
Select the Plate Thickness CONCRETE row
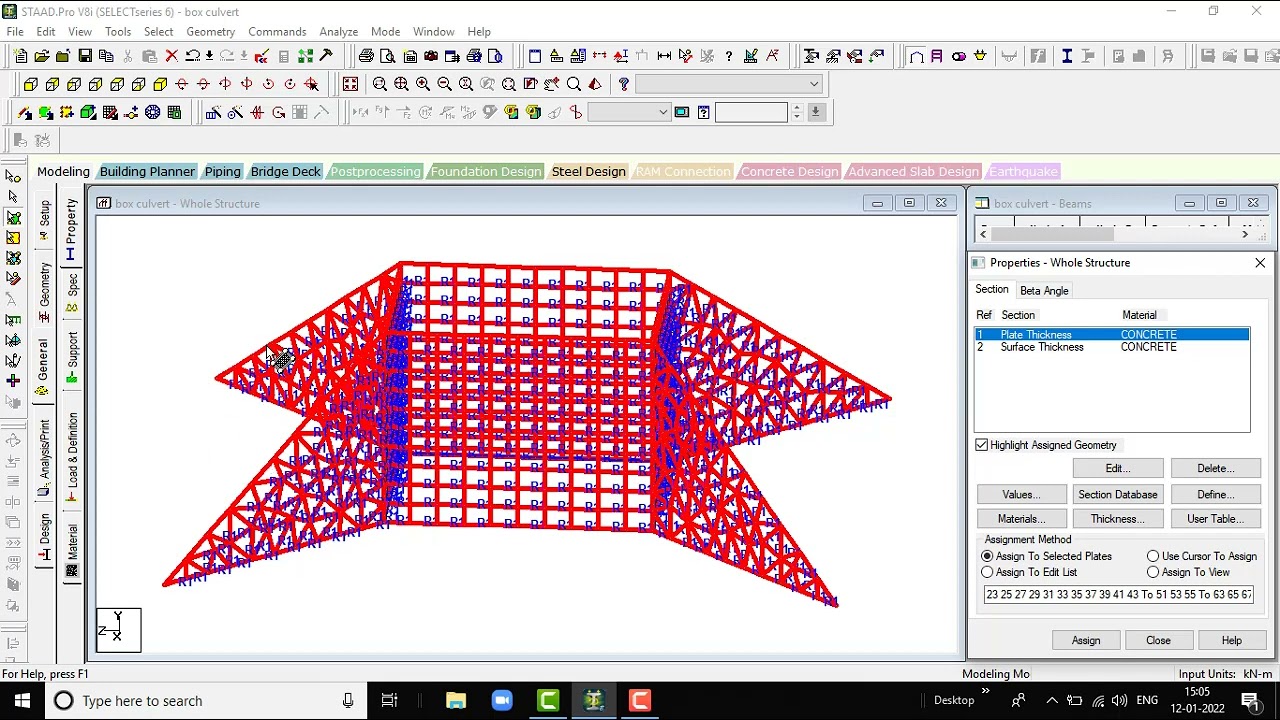pos(1112,335)
